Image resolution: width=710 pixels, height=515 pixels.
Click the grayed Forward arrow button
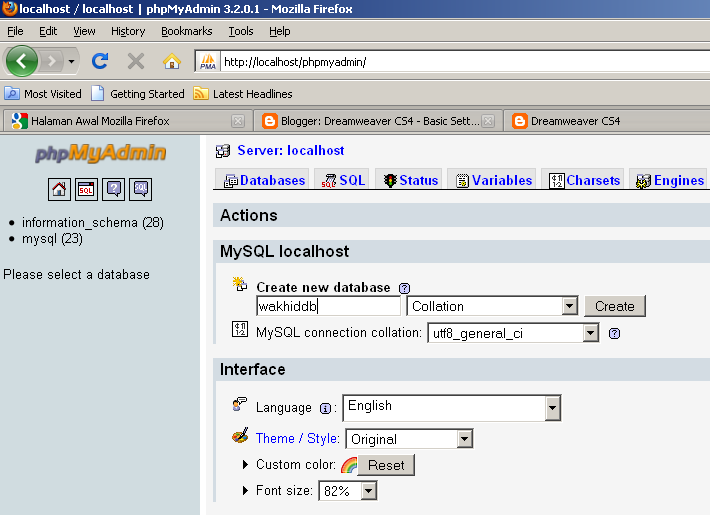pyautogui.click(x=51, y=61)
